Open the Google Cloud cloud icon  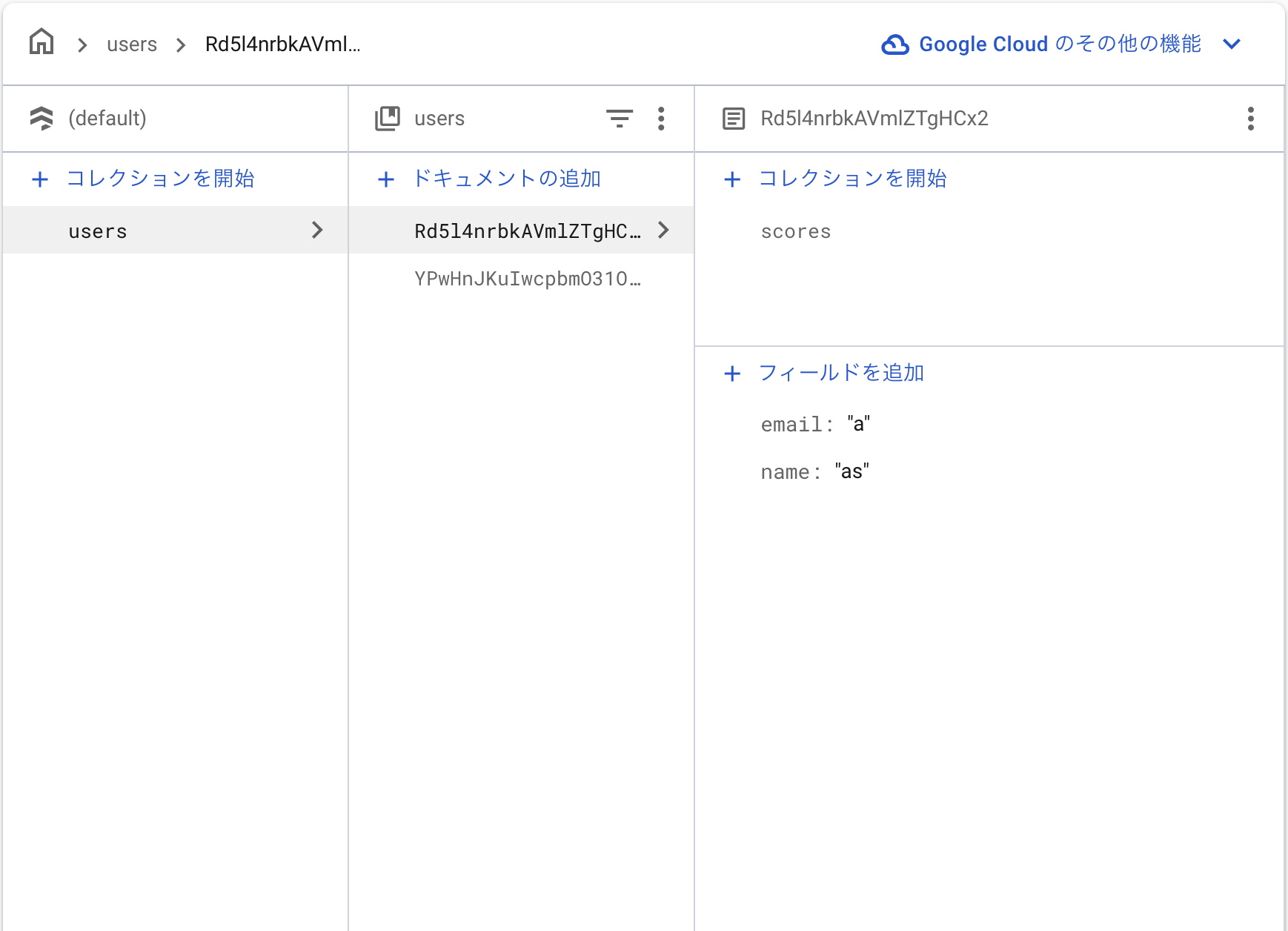[x=895, y=44]
